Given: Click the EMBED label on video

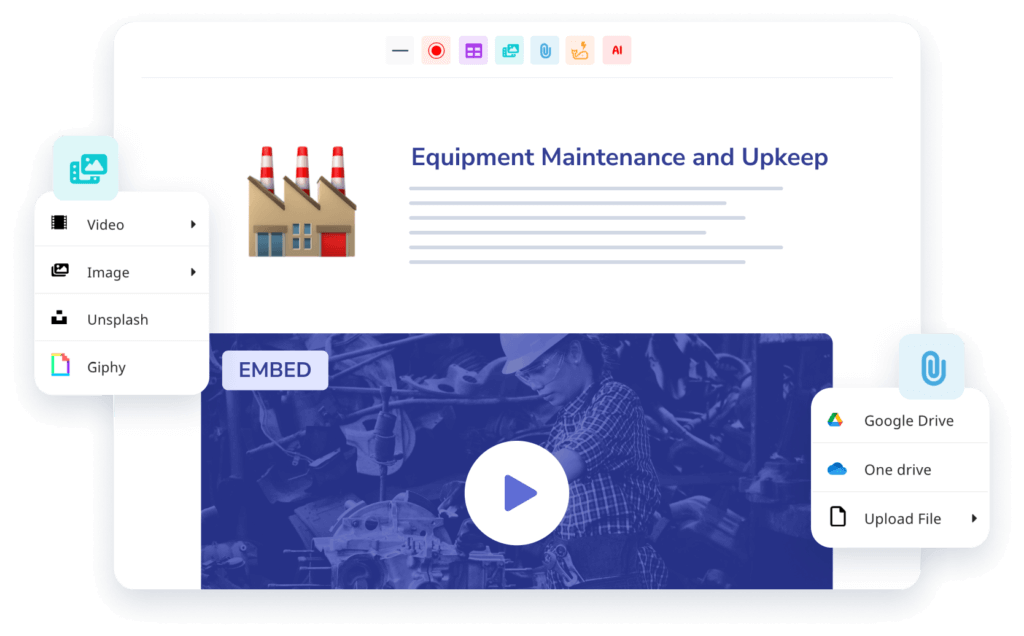Looking at the screenshot, I should (x=275, y=370).
